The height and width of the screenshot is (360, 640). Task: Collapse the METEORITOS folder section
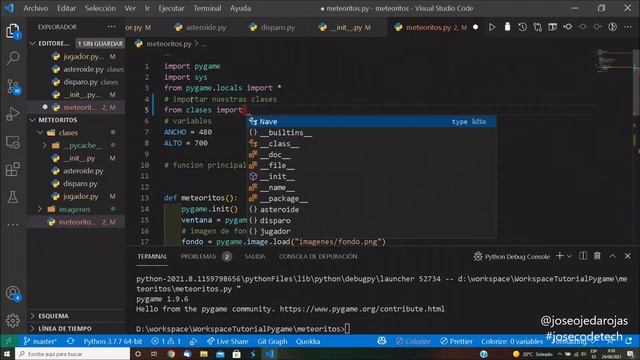click(33, 120)
